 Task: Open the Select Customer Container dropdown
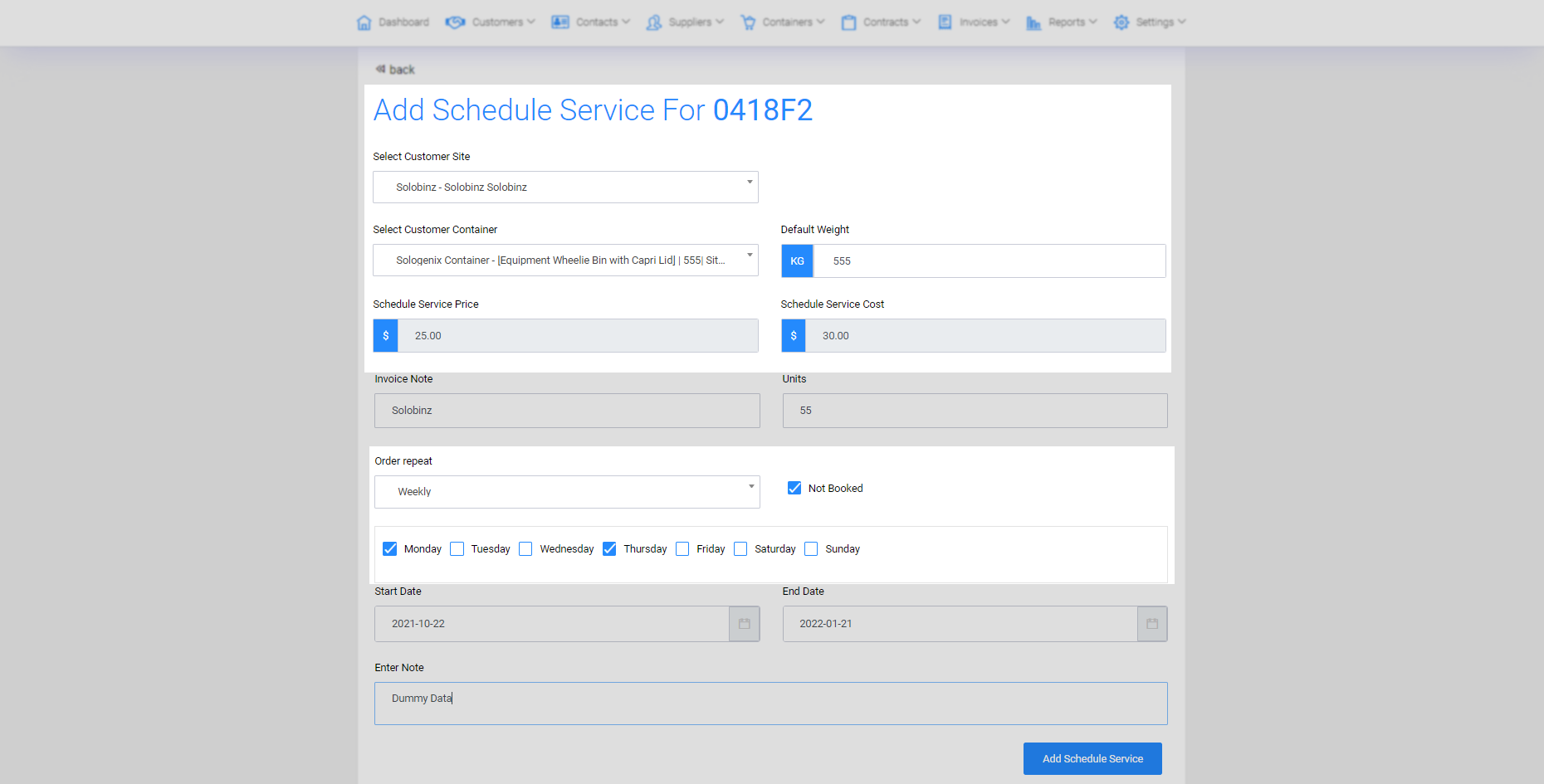point(565,261)
